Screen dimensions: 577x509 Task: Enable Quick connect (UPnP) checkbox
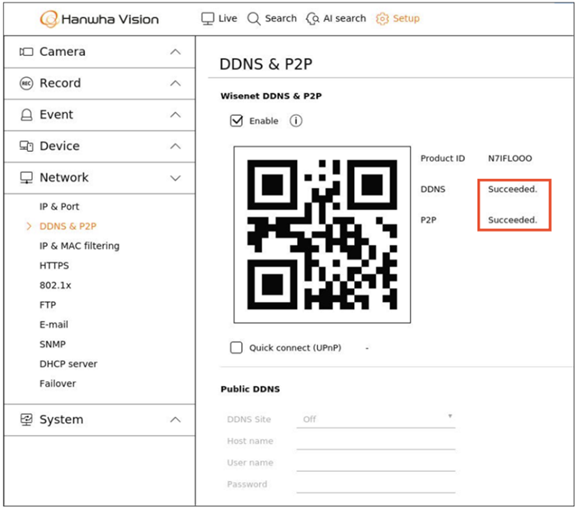point(236,347)
